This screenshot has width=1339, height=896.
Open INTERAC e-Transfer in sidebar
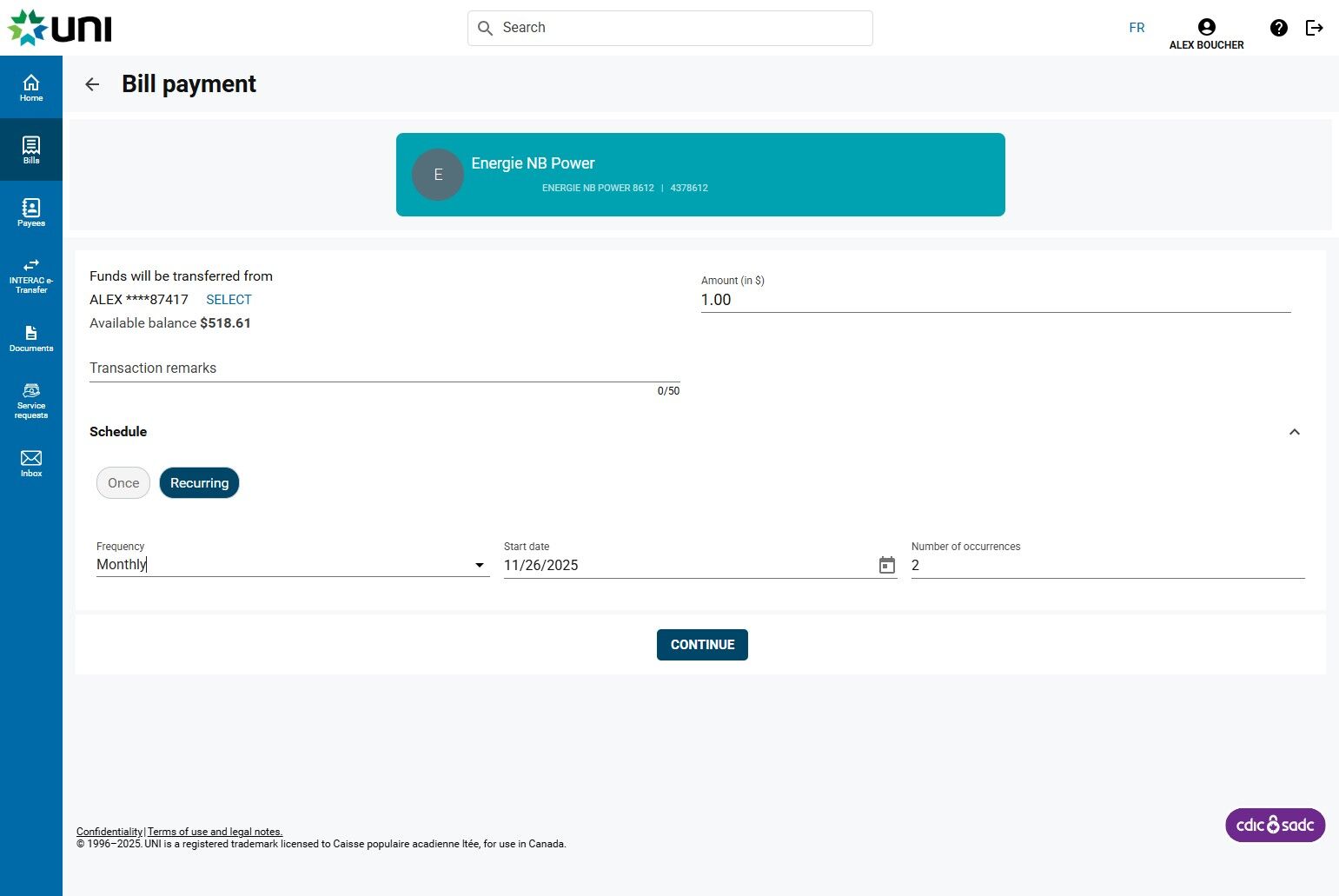click(x=31, y=276)
